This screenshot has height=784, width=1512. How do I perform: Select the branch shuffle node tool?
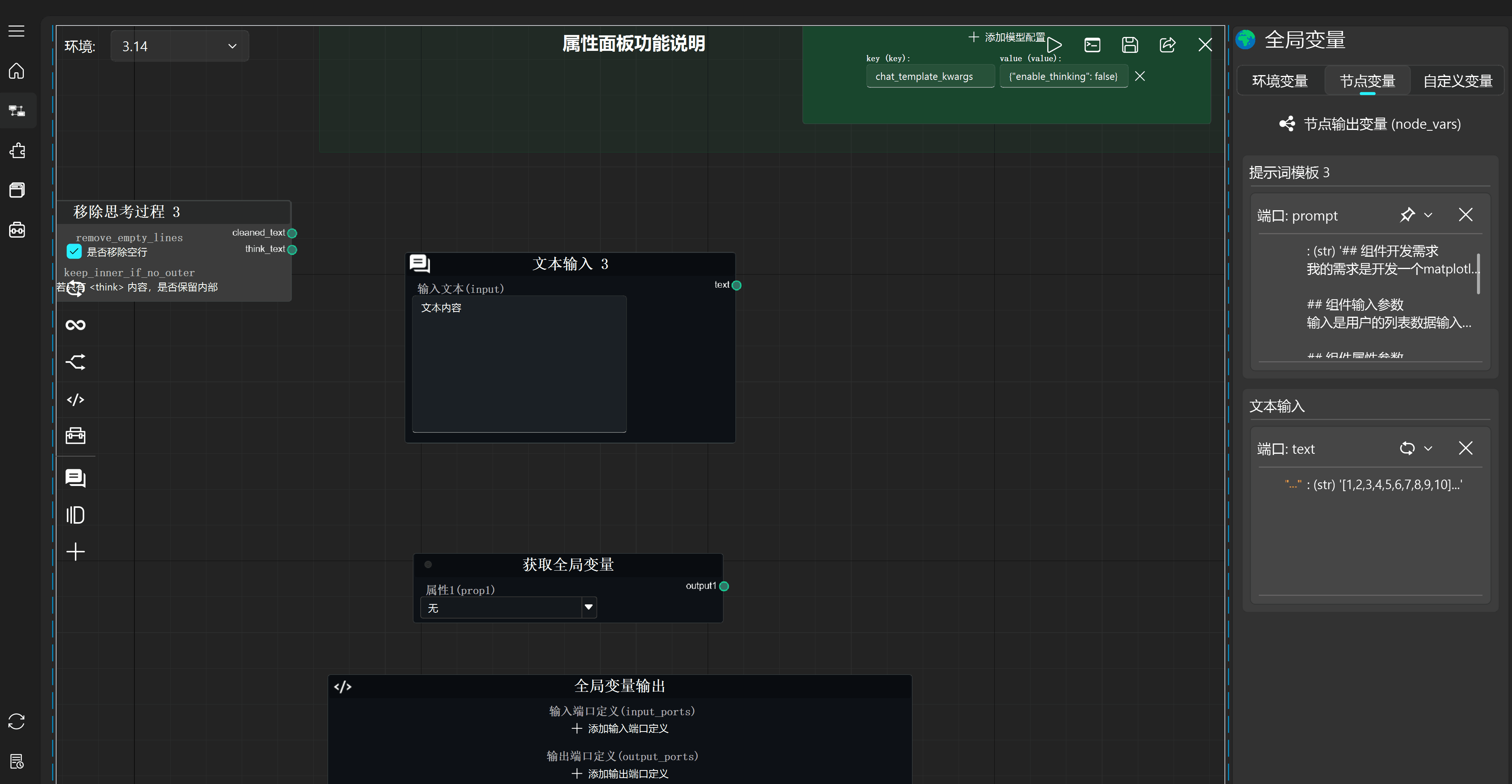(76, 362)
